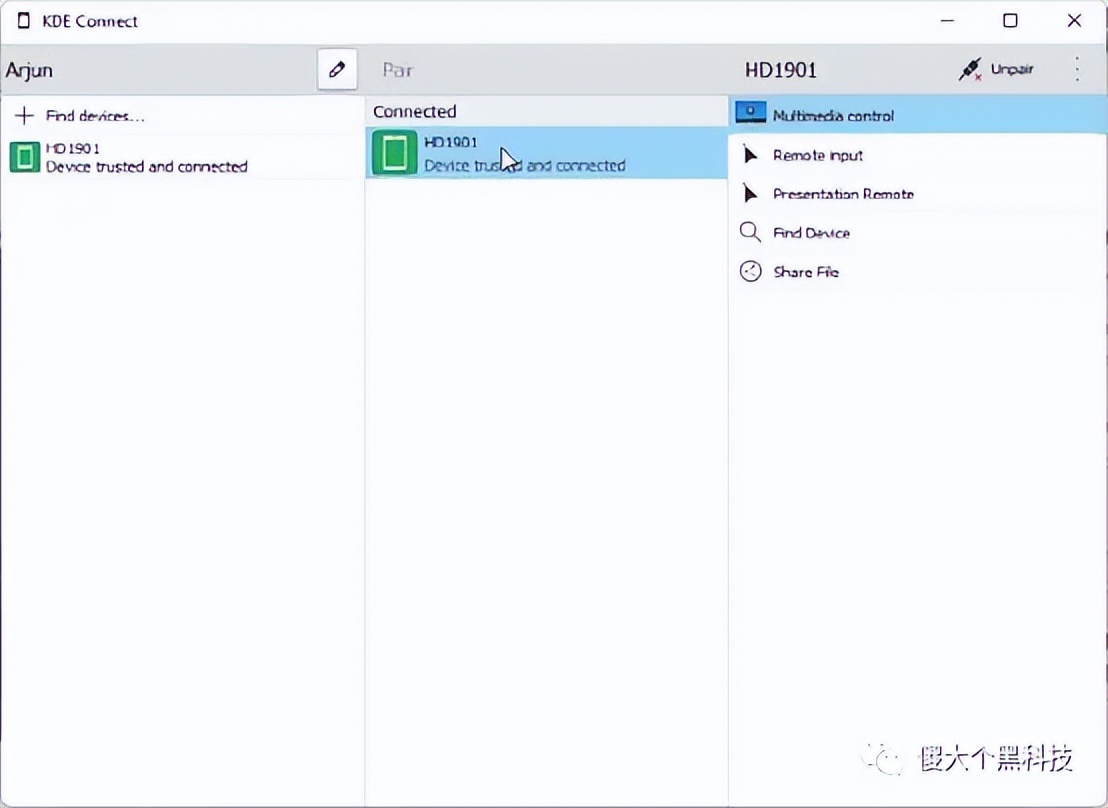The width and height of the screenshot is (1108, 808).
Task: Click the Unpair plug icon
Action: 970,70
